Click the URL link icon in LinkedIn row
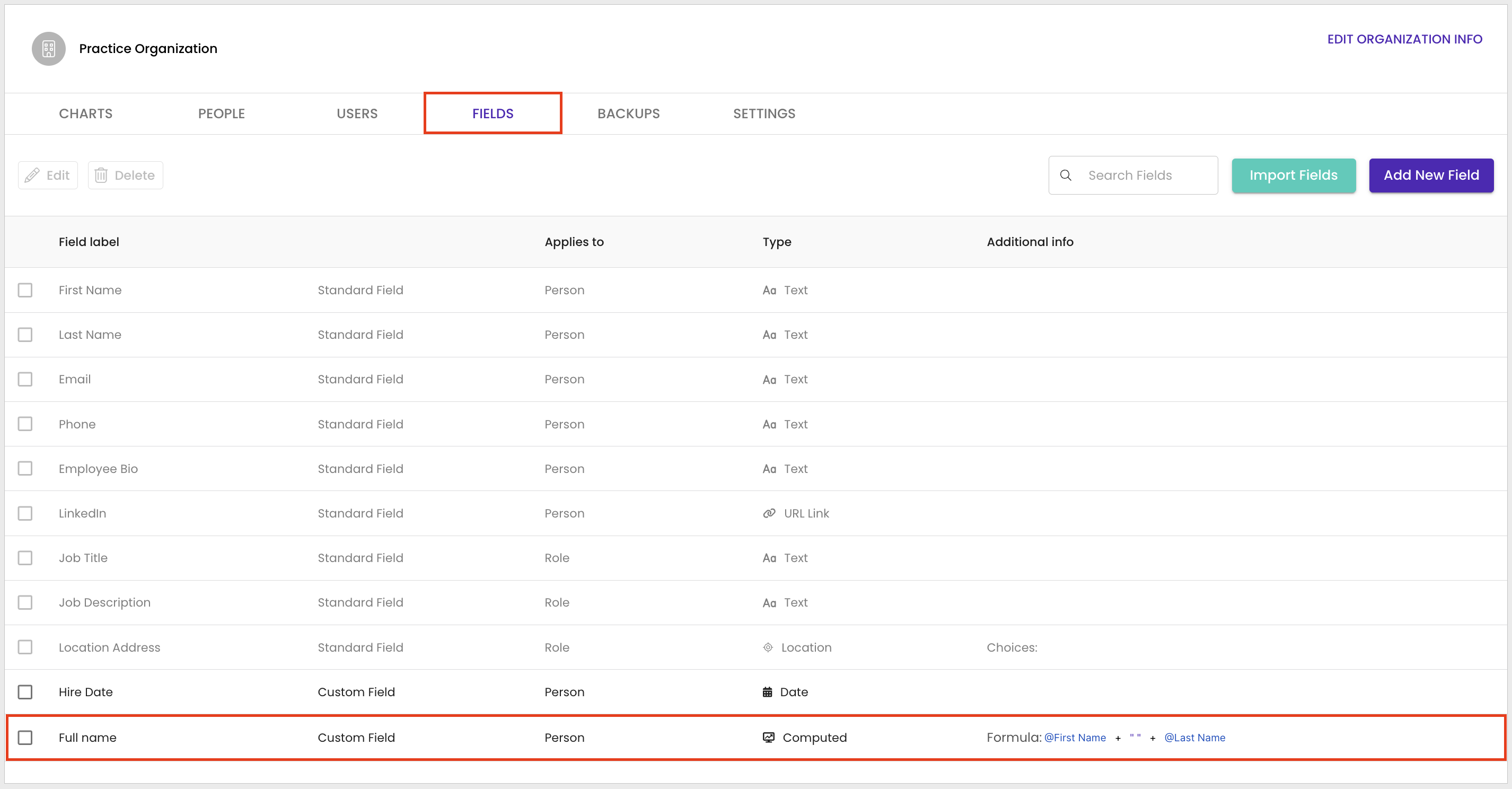The image size is (1512, 789). (x=769, y=513)
